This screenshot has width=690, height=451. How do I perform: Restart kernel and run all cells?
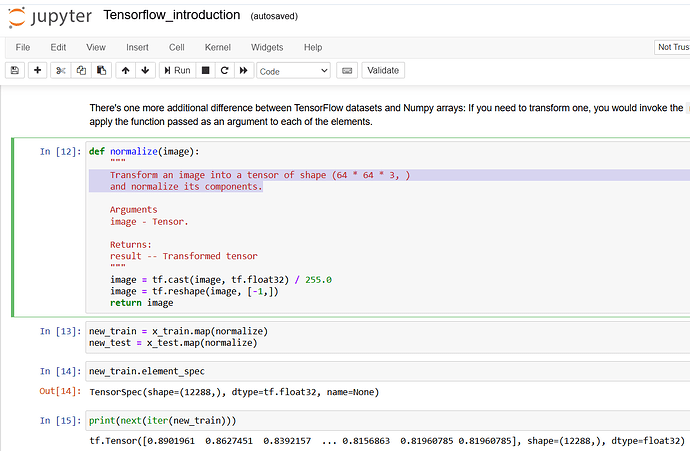[243, 70]
